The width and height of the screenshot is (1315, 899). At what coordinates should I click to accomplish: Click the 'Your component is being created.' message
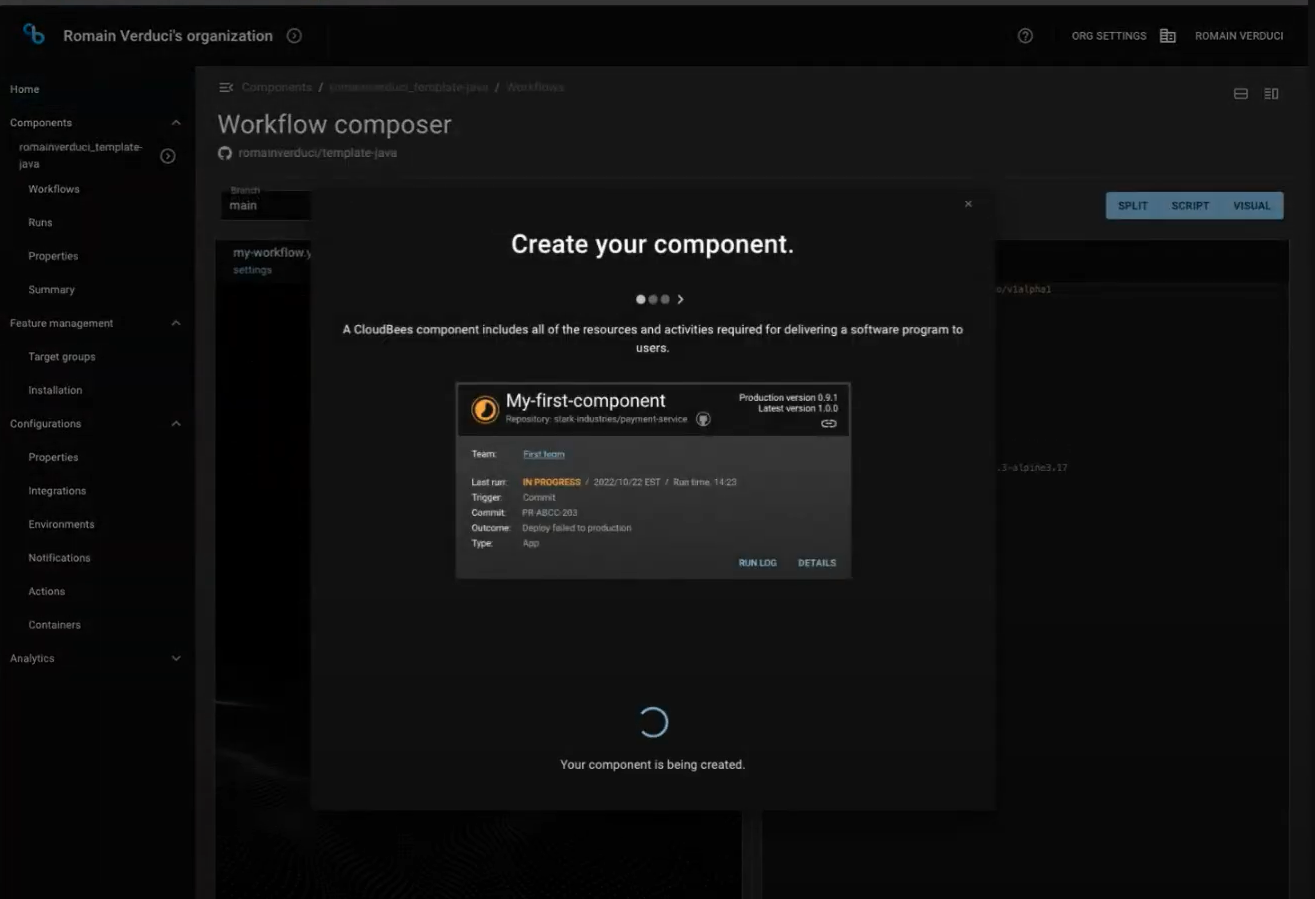pyautogui.click(x=653, y=765)
